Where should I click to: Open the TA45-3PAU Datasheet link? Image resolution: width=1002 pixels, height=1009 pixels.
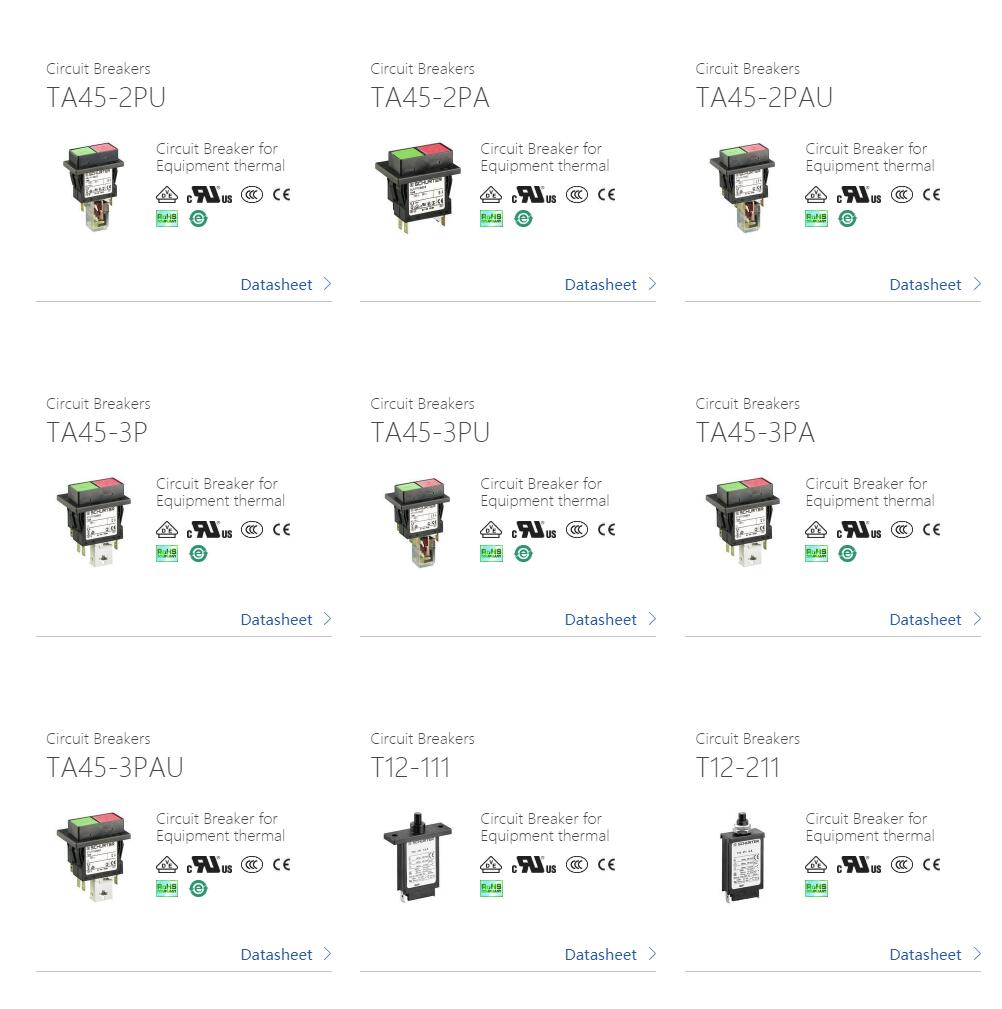click(x=276, y=954)
